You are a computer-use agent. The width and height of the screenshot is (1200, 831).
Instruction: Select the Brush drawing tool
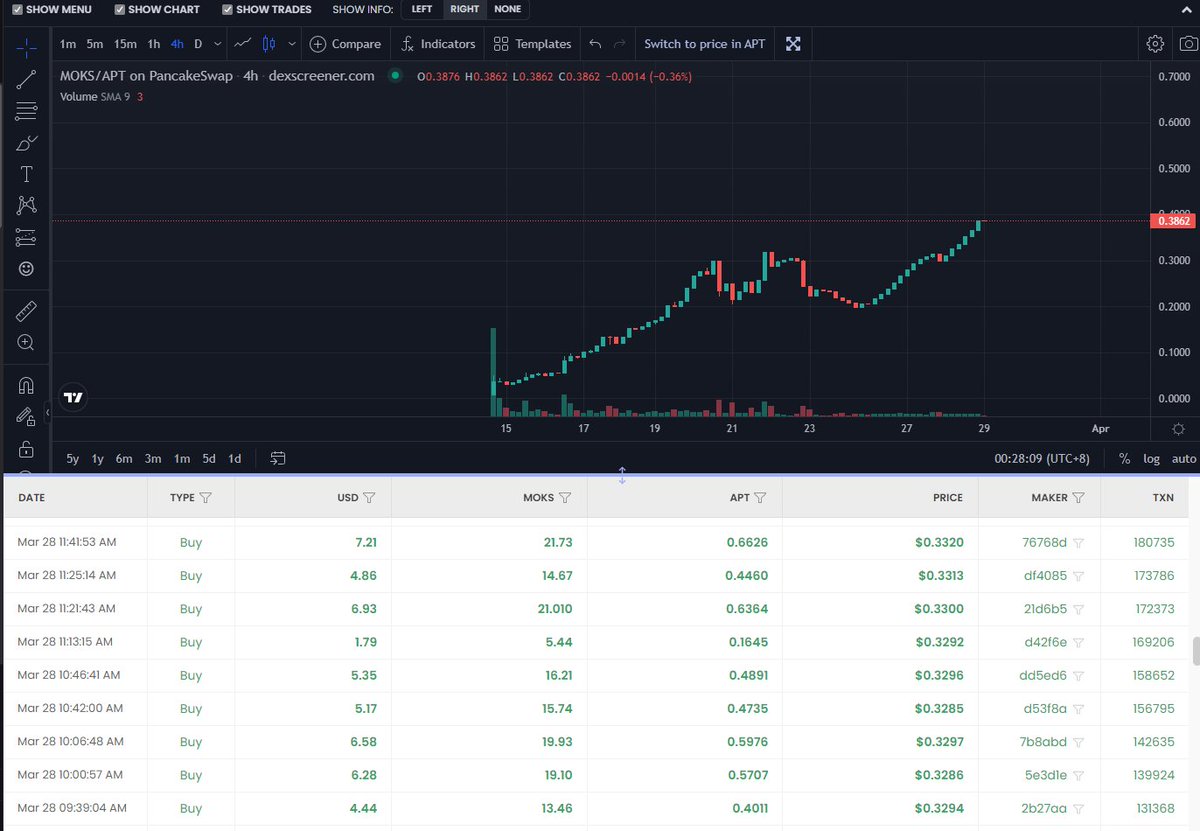click(26, 144)
